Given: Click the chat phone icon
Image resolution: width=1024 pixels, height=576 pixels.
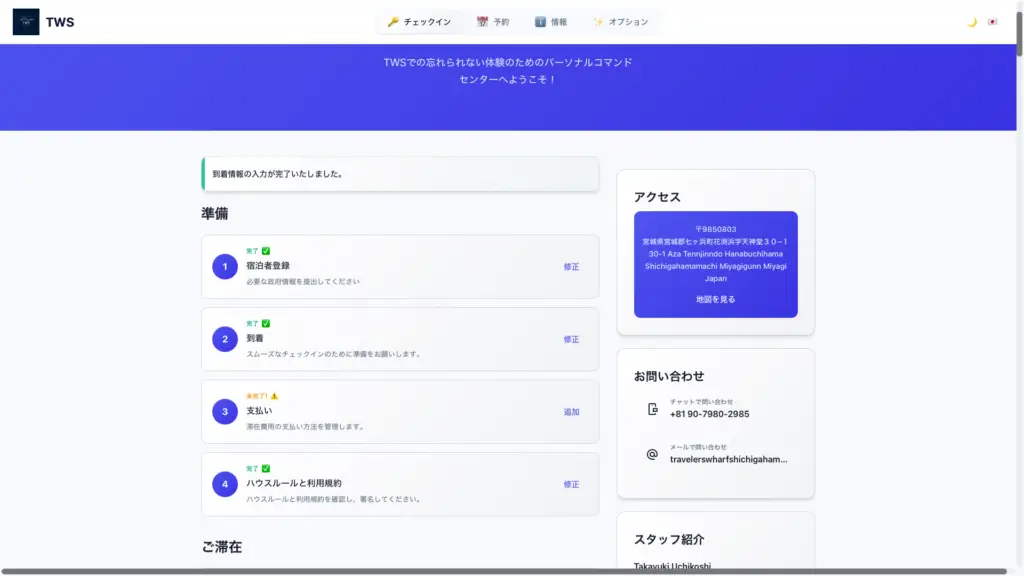Looking at the screenshot, I should tap(652, 409).
